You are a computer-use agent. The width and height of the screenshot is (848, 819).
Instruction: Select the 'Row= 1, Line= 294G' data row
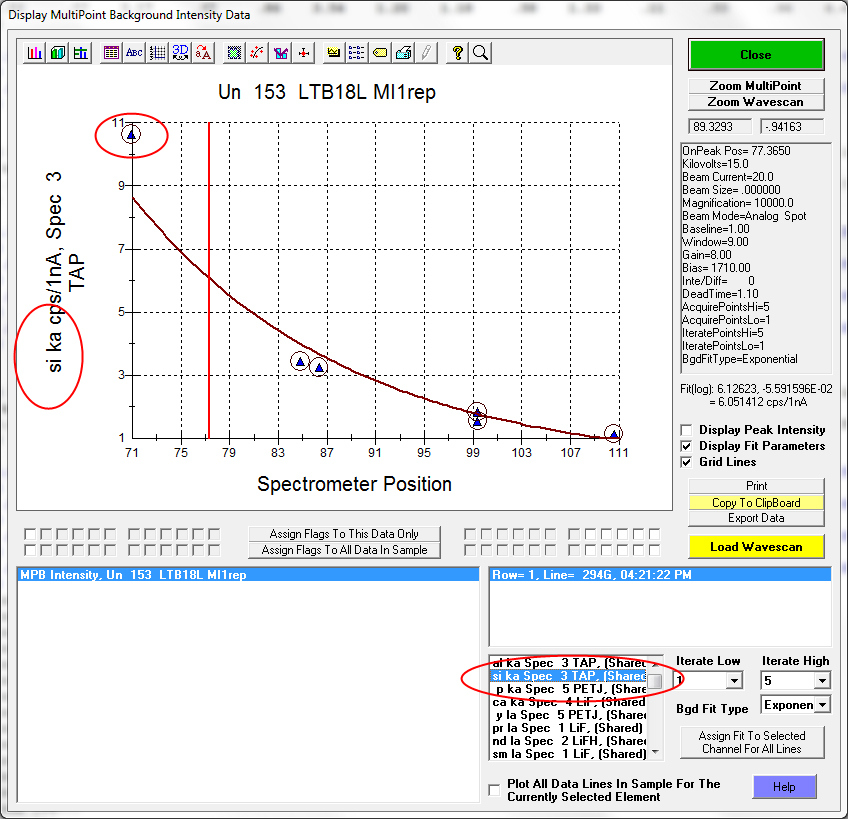[660, 575]
